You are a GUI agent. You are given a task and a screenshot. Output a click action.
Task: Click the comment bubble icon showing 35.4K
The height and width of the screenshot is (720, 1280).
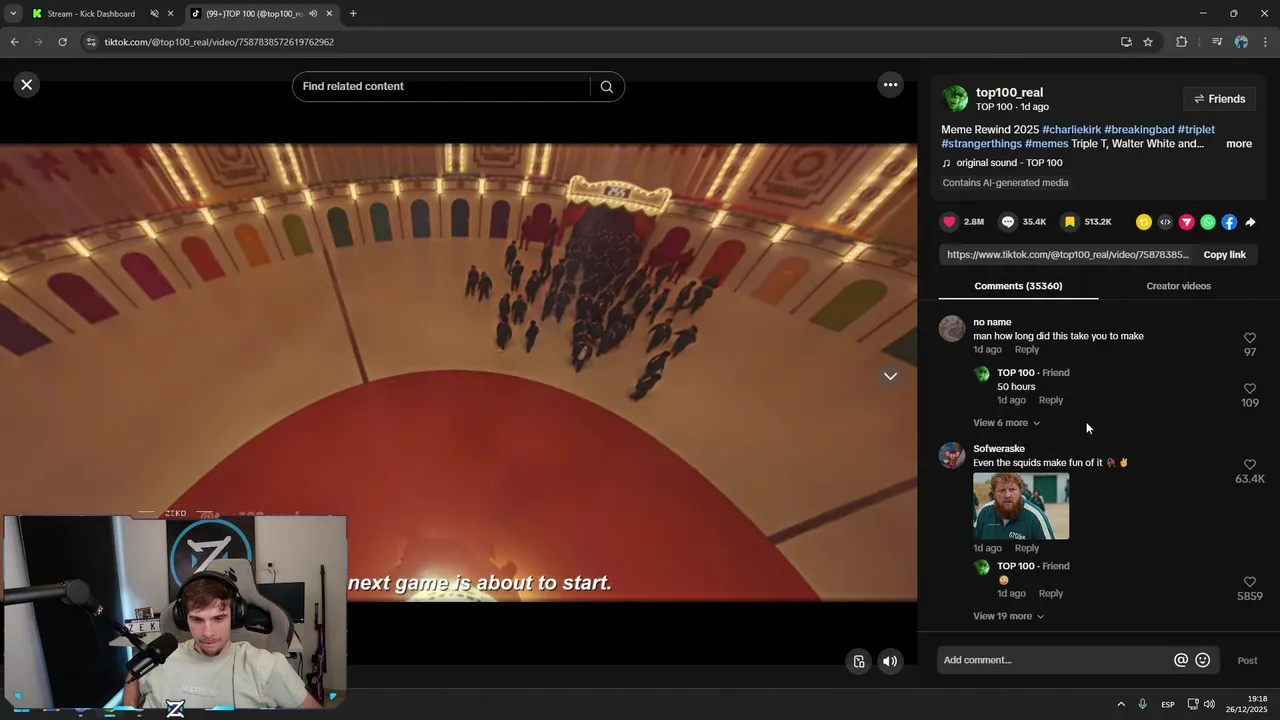point(1008,222)
